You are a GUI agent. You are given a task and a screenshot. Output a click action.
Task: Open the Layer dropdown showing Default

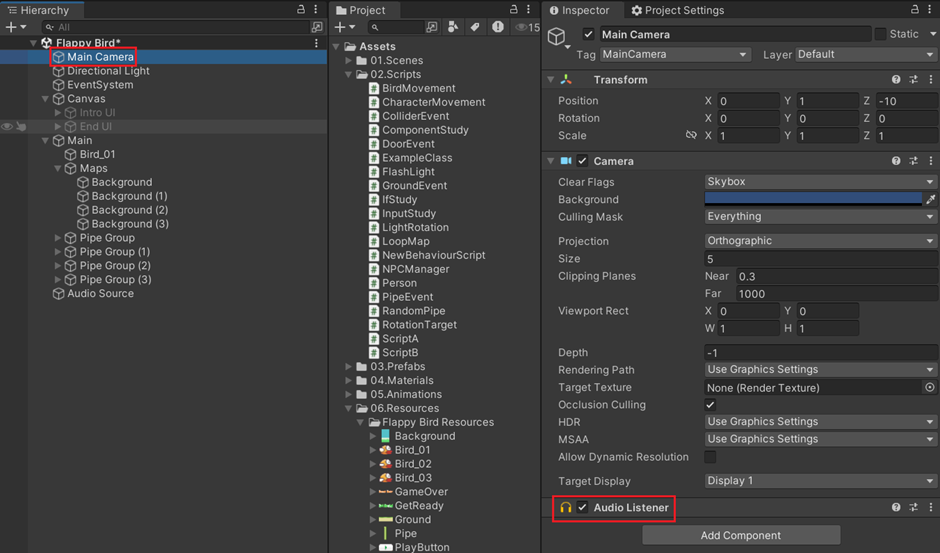click(866, 54)
